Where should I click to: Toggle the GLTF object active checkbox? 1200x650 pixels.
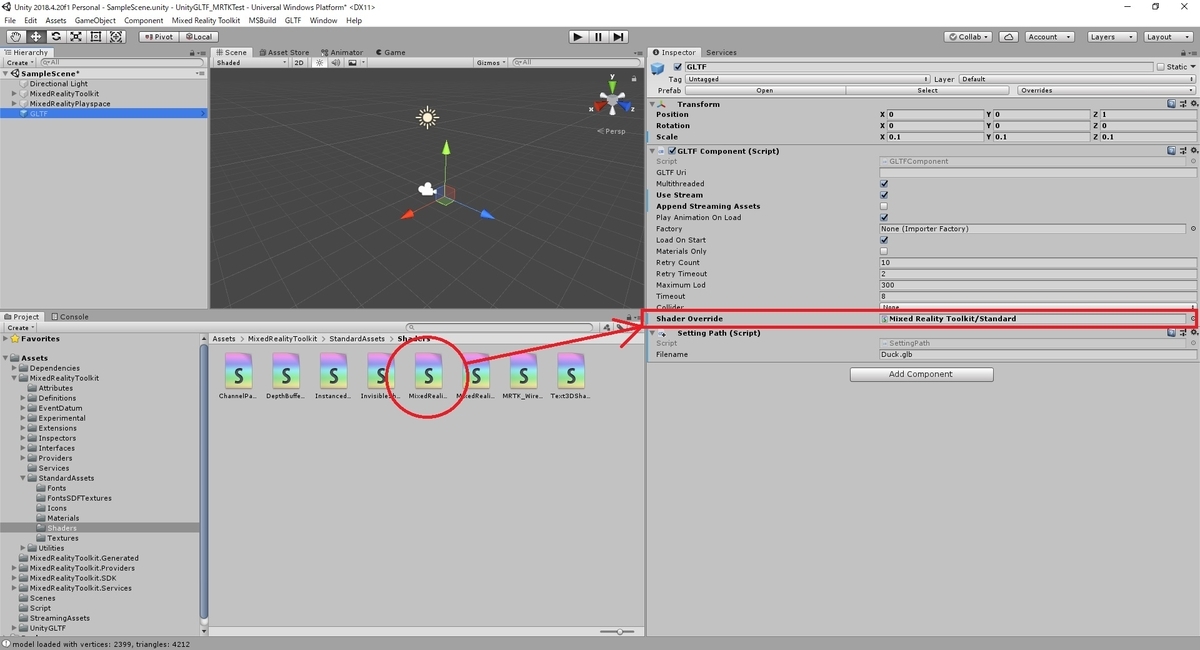point(676,67)
